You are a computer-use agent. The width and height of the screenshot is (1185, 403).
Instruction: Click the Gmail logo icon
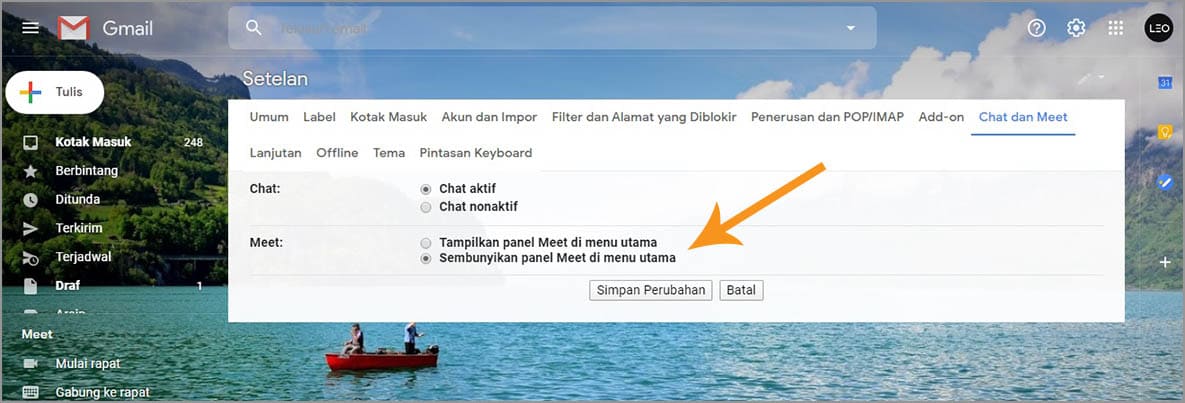tap(74, 28)
